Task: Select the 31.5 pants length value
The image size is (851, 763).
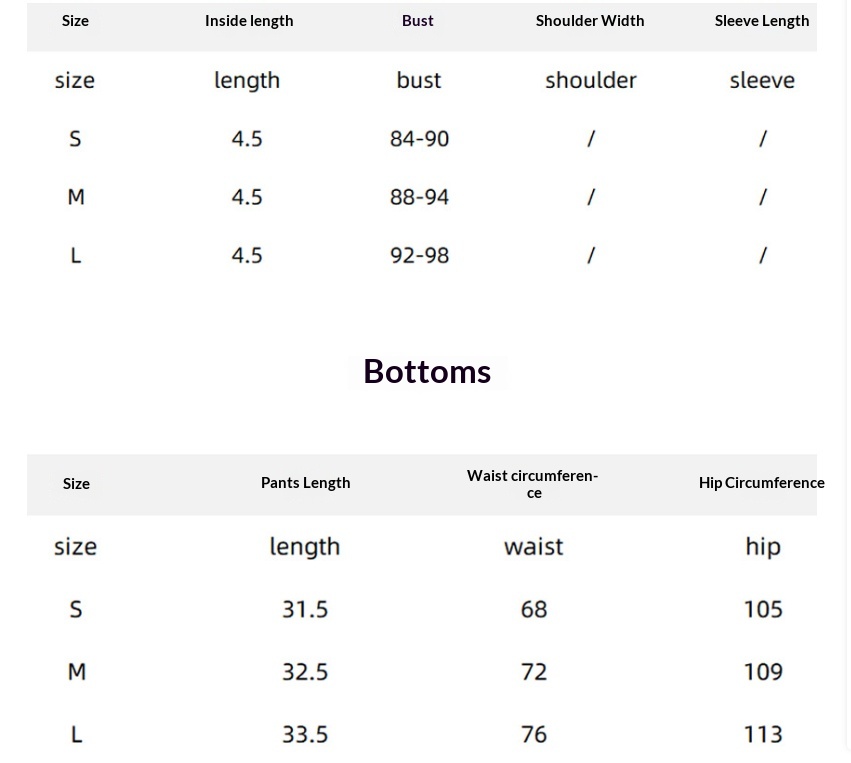Action: [305, 609]
